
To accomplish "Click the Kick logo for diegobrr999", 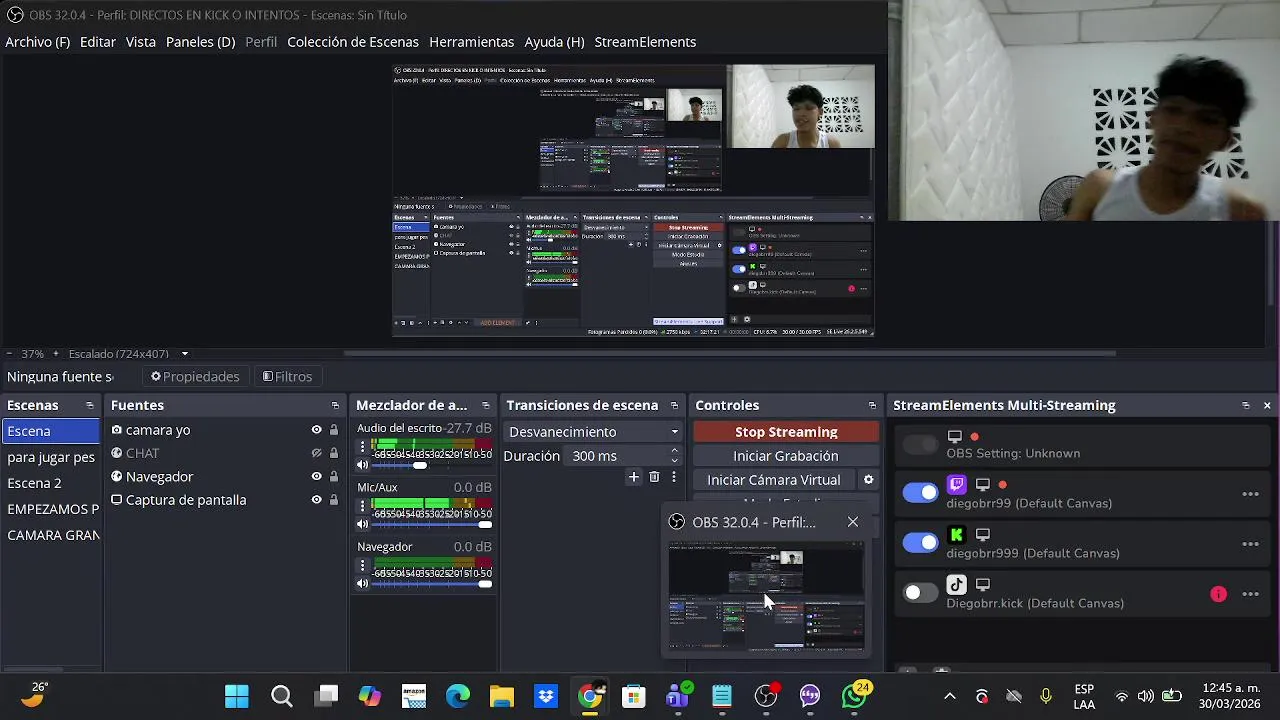I will [957, 535].
